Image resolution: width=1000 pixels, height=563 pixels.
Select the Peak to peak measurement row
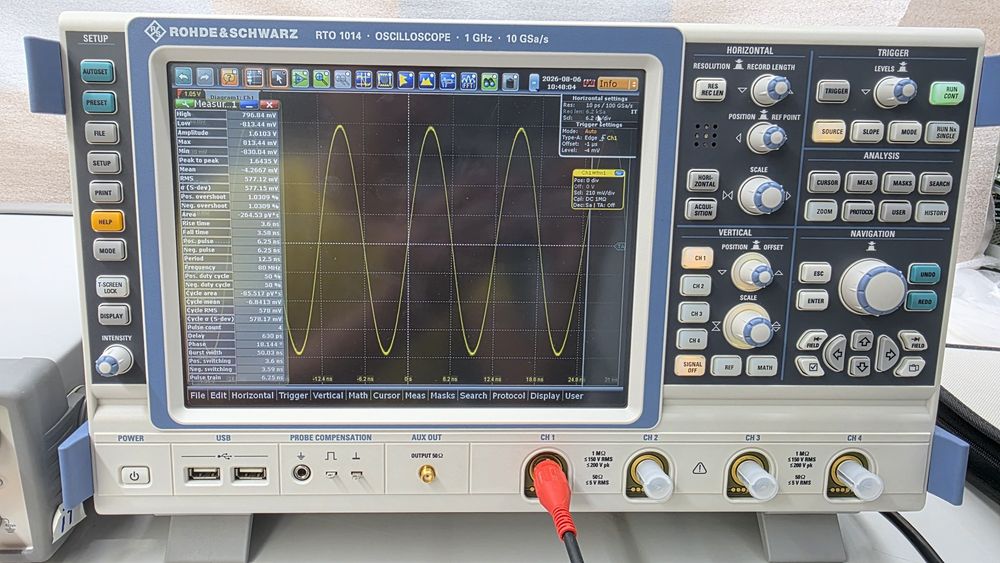(x=228, y=161)
